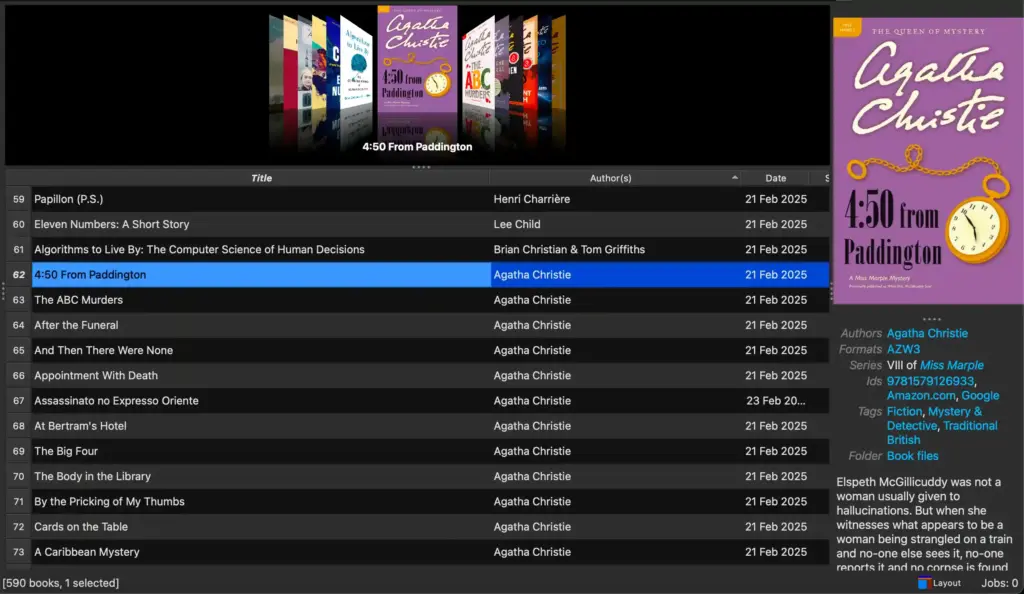This screenshot has height=594, width=1024.
Task: Select A Caribbean Mystery title
Action: point(87,552)
